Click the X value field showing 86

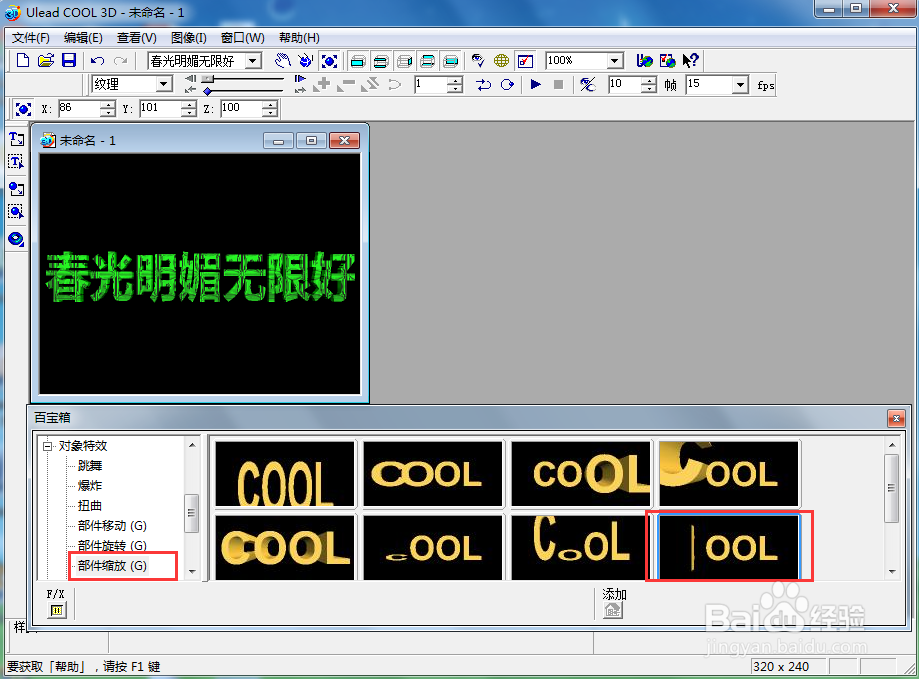[x=79, y=108]
